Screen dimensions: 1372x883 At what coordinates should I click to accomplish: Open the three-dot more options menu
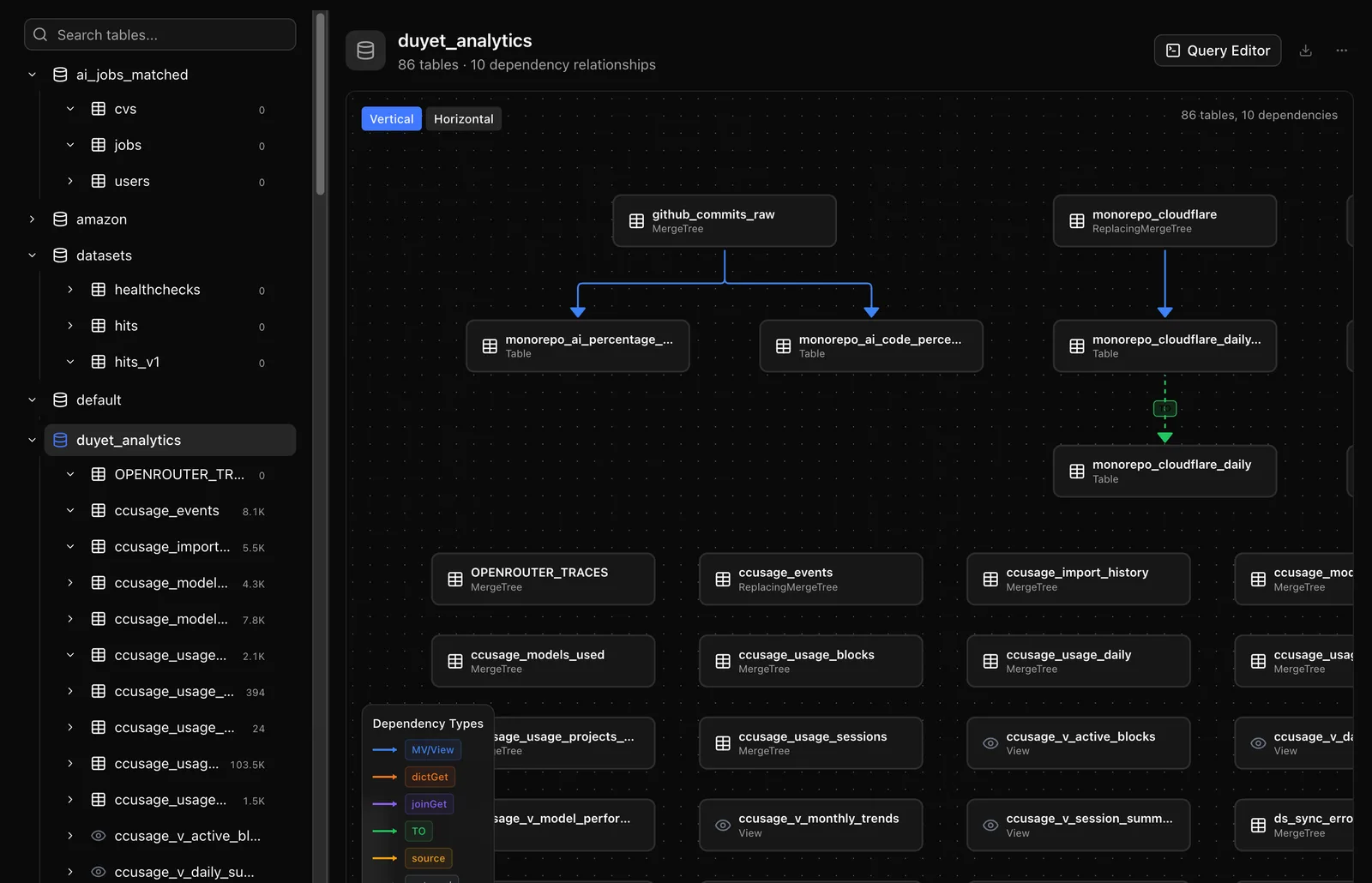[x=1342, y=51]
